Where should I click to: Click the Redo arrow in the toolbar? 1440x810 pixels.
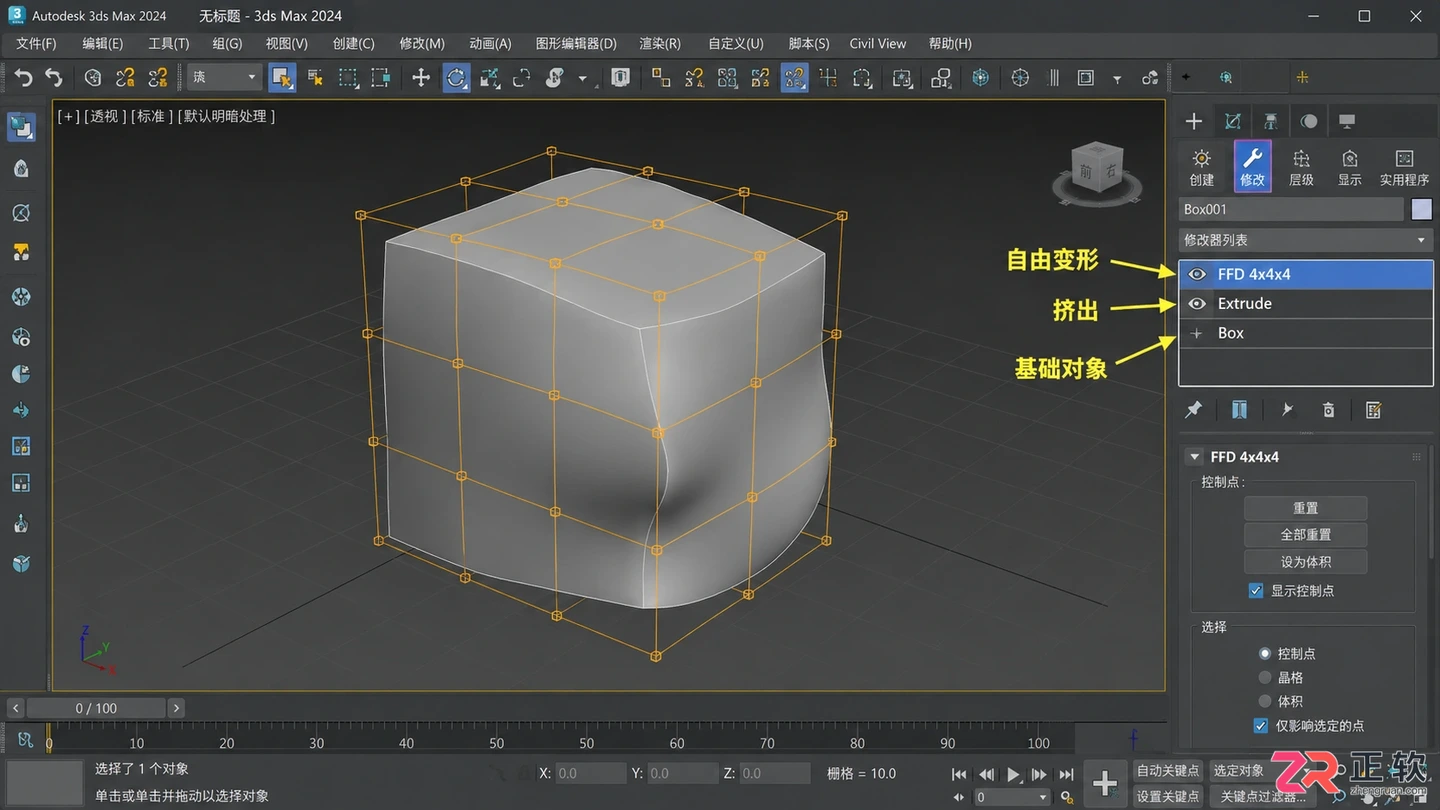(x=54, y=78)
